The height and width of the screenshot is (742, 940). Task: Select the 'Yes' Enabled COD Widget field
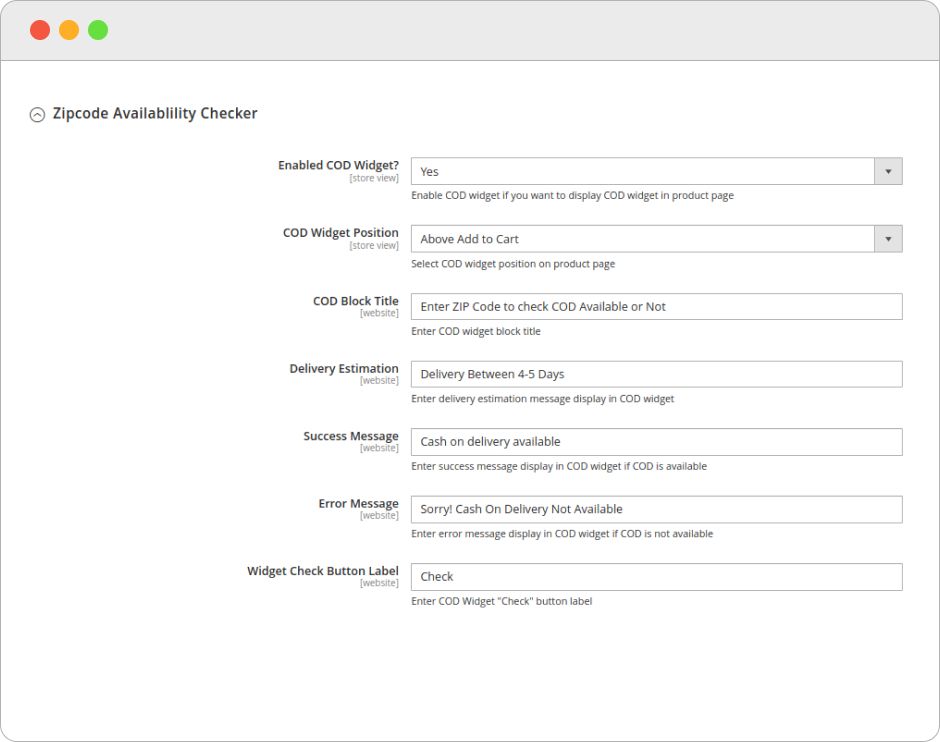642,171
